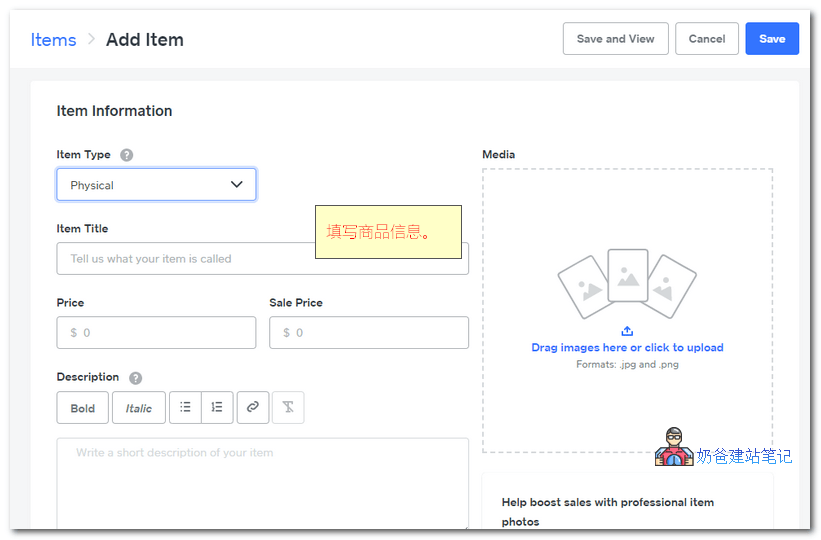Image resolution: width=821 pixels, height=540 pixels.
Task: Go back to Items via breadcrumb
Action: (53, 40)
